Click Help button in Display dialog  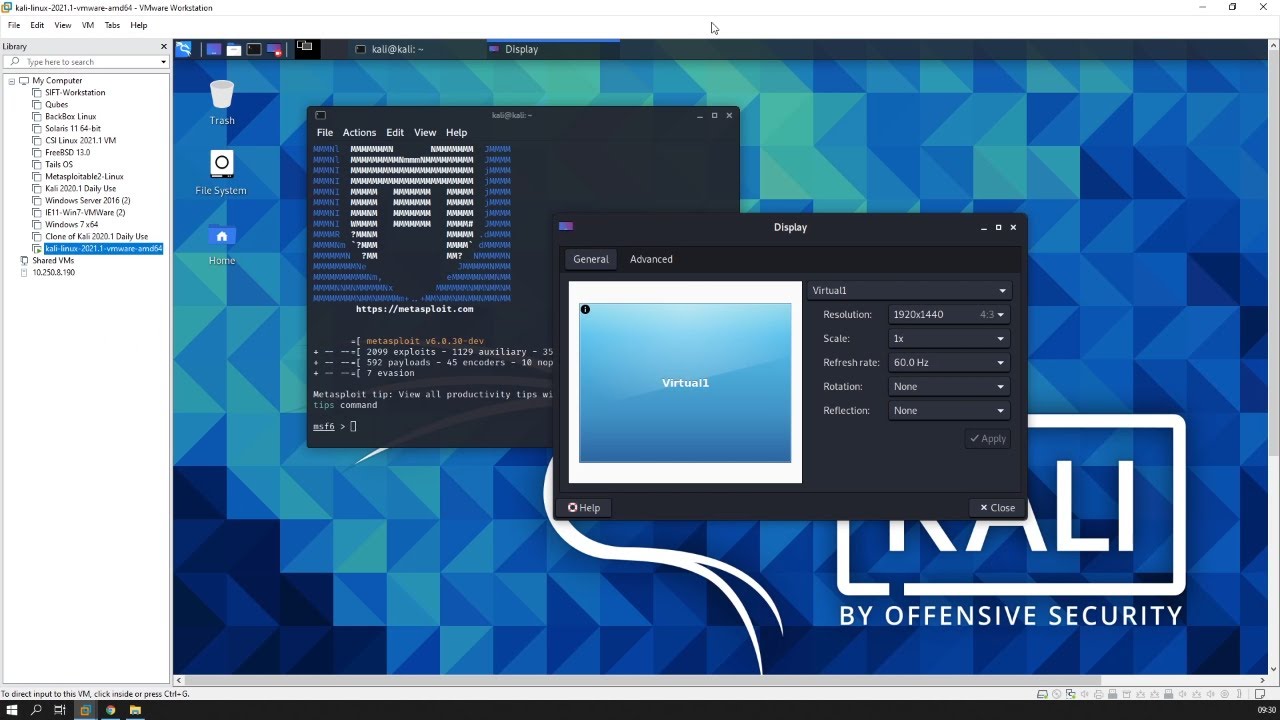click(584, 508)
